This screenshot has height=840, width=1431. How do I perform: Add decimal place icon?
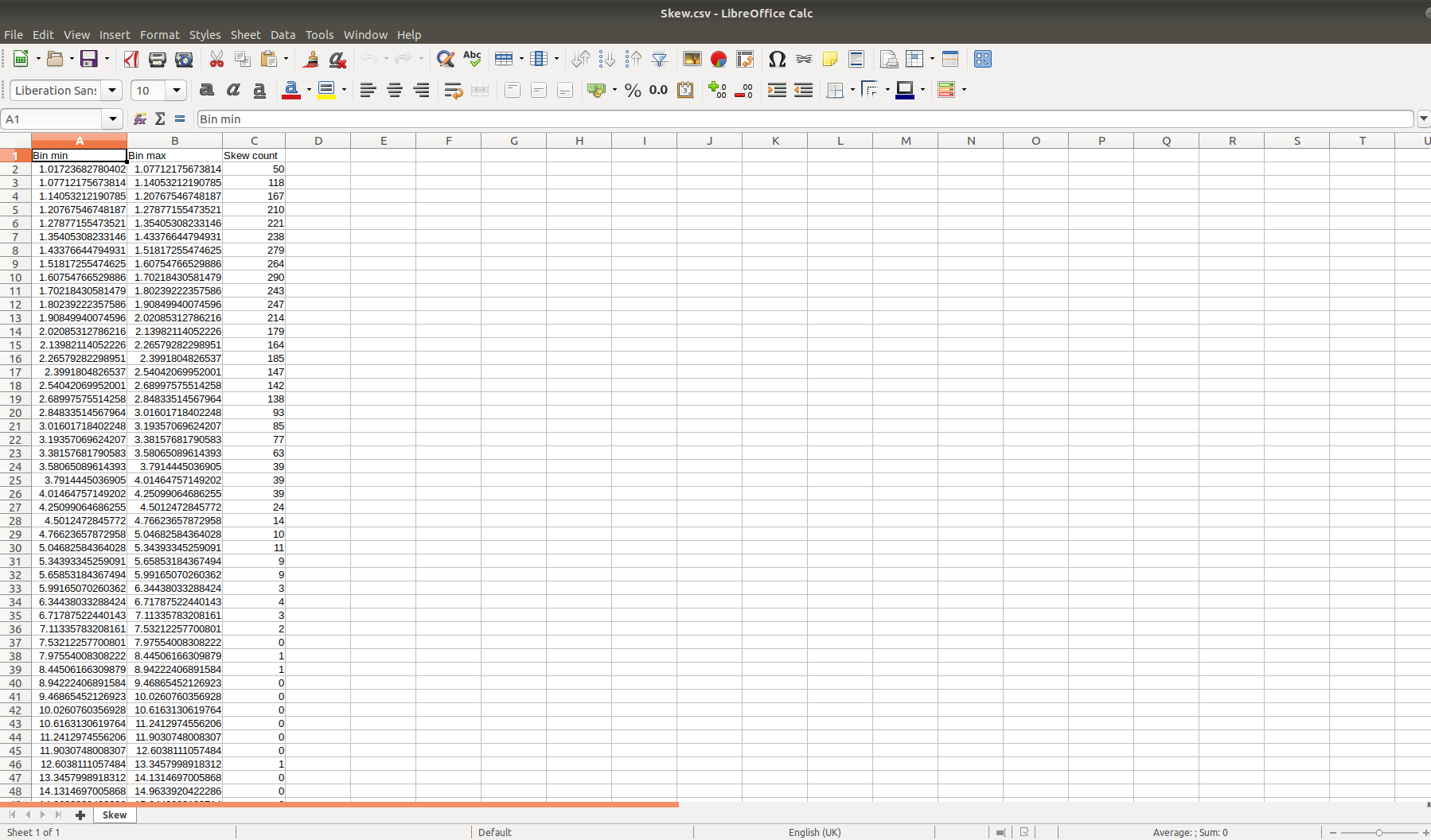point(717,90)
